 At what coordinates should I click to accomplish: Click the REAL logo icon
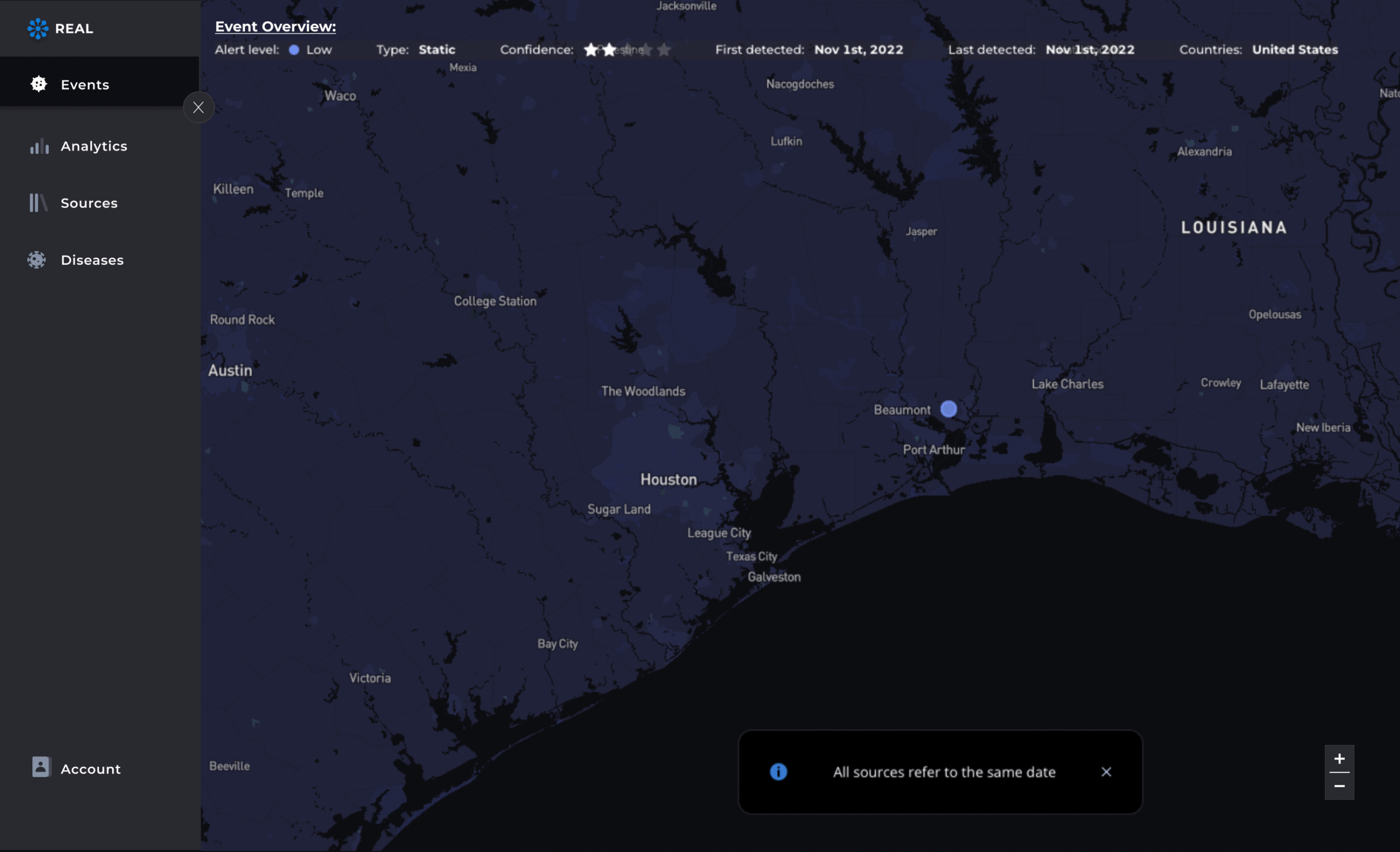click(x=38, y=28)
